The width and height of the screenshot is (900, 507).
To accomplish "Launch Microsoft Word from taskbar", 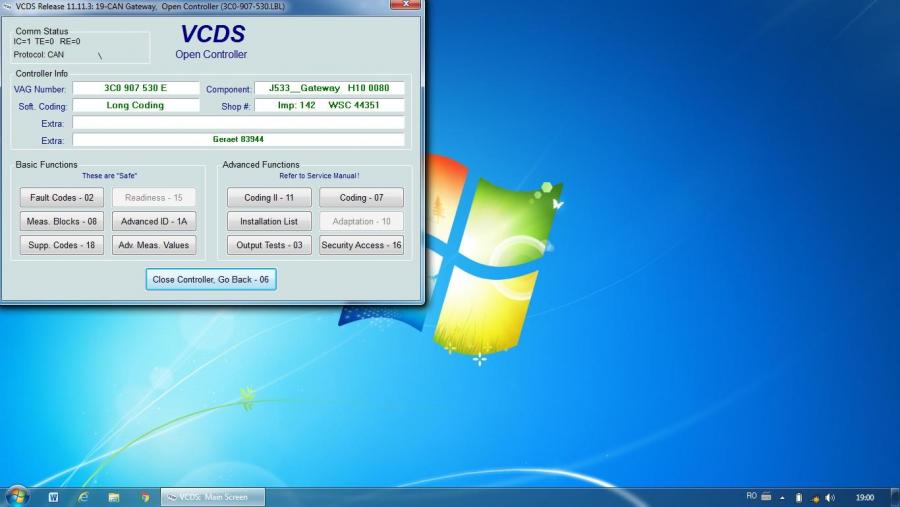I will [x=53, y=497].
